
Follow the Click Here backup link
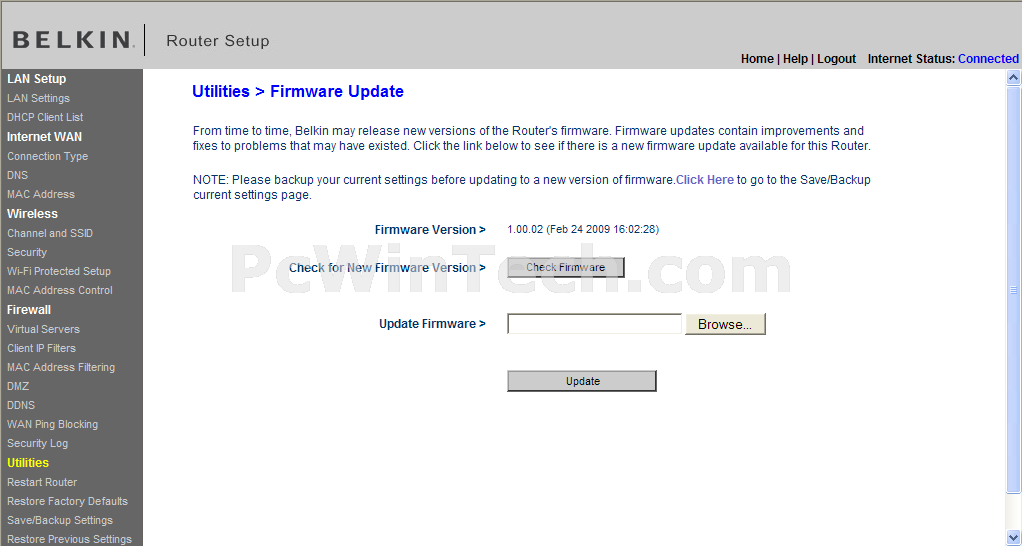pyautogui.click(x=705, y=180)
